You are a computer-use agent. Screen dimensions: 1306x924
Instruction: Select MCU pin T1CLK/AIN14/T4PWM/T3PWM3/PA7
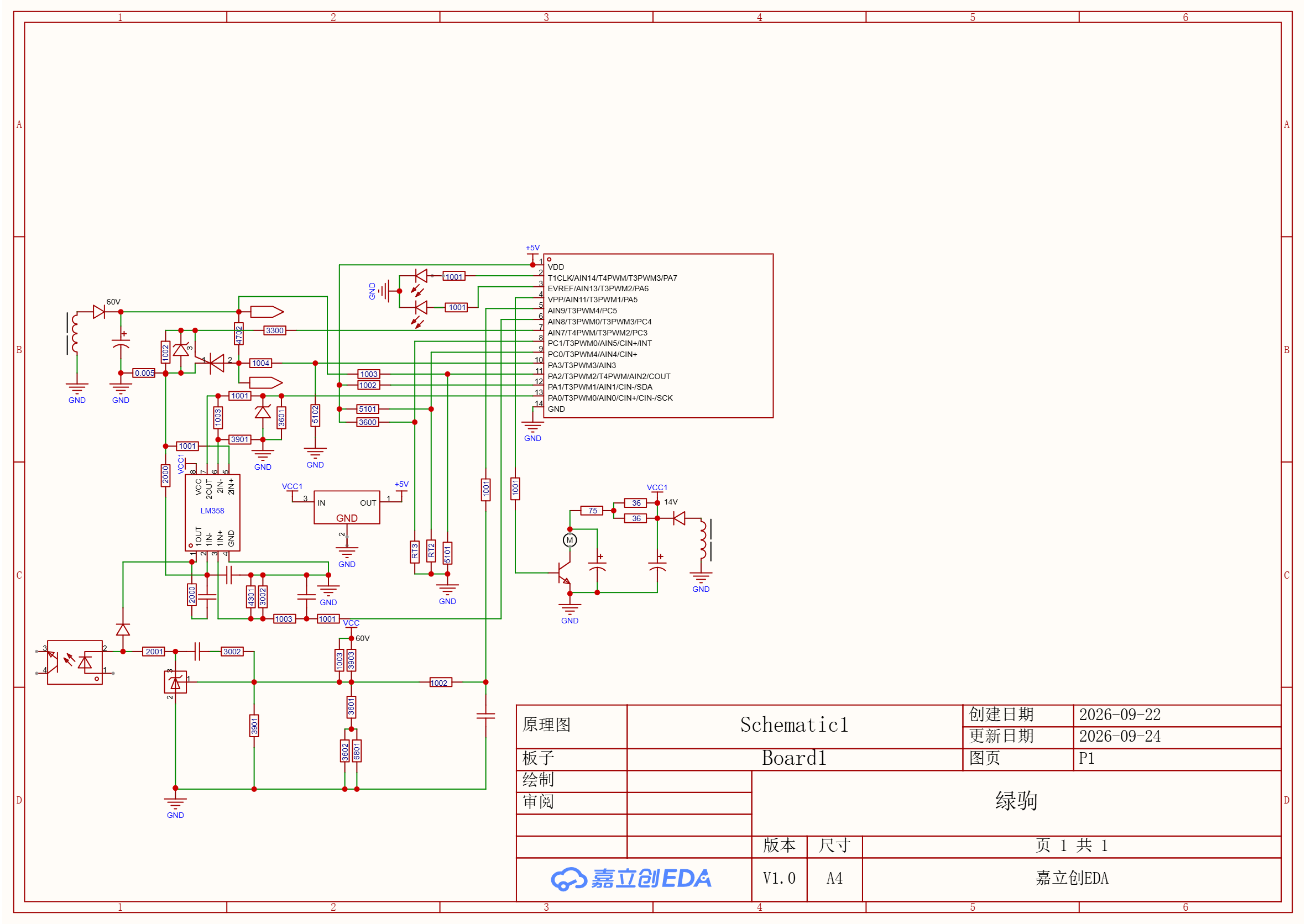612,278
